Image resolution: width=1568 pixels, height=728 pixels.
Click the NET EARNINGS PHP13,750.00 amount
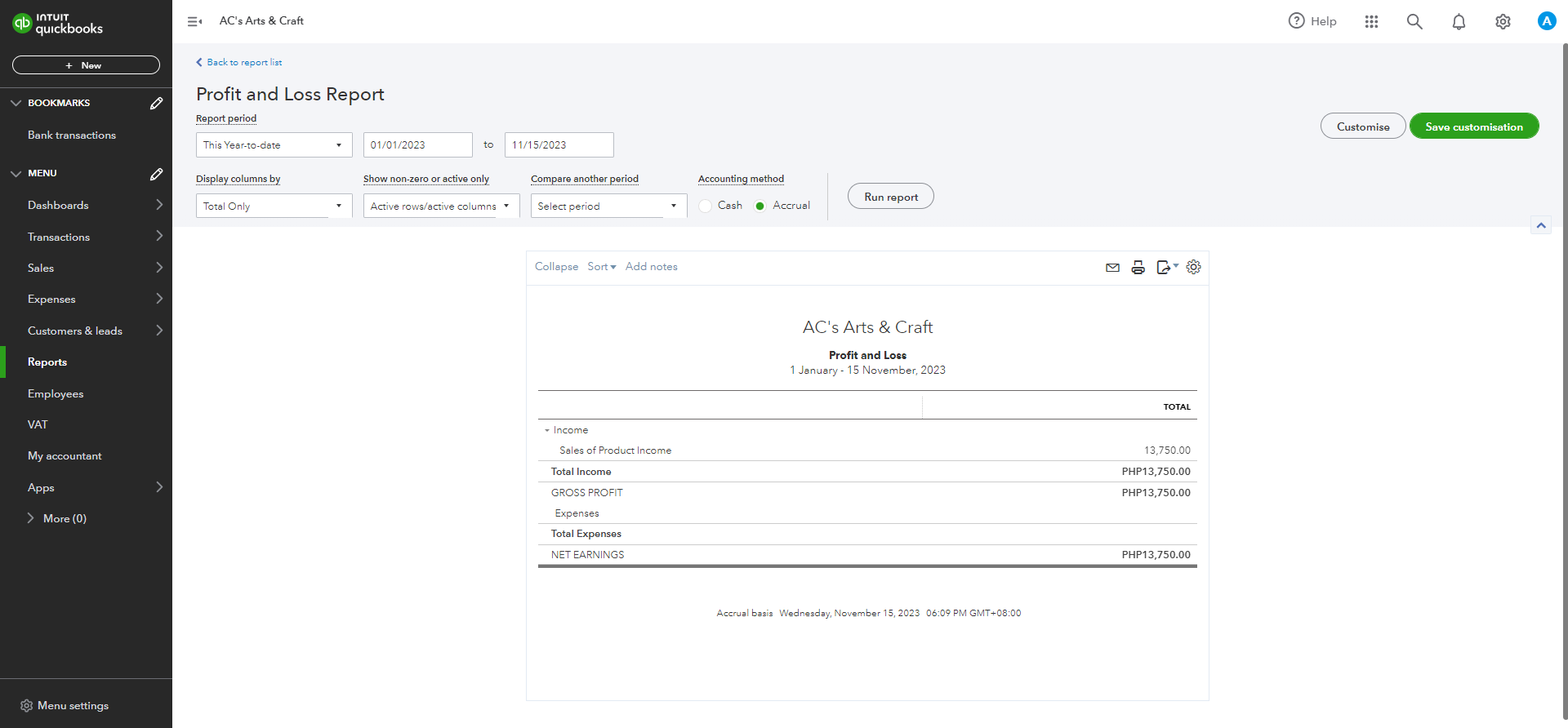[x=1156, y=555]
